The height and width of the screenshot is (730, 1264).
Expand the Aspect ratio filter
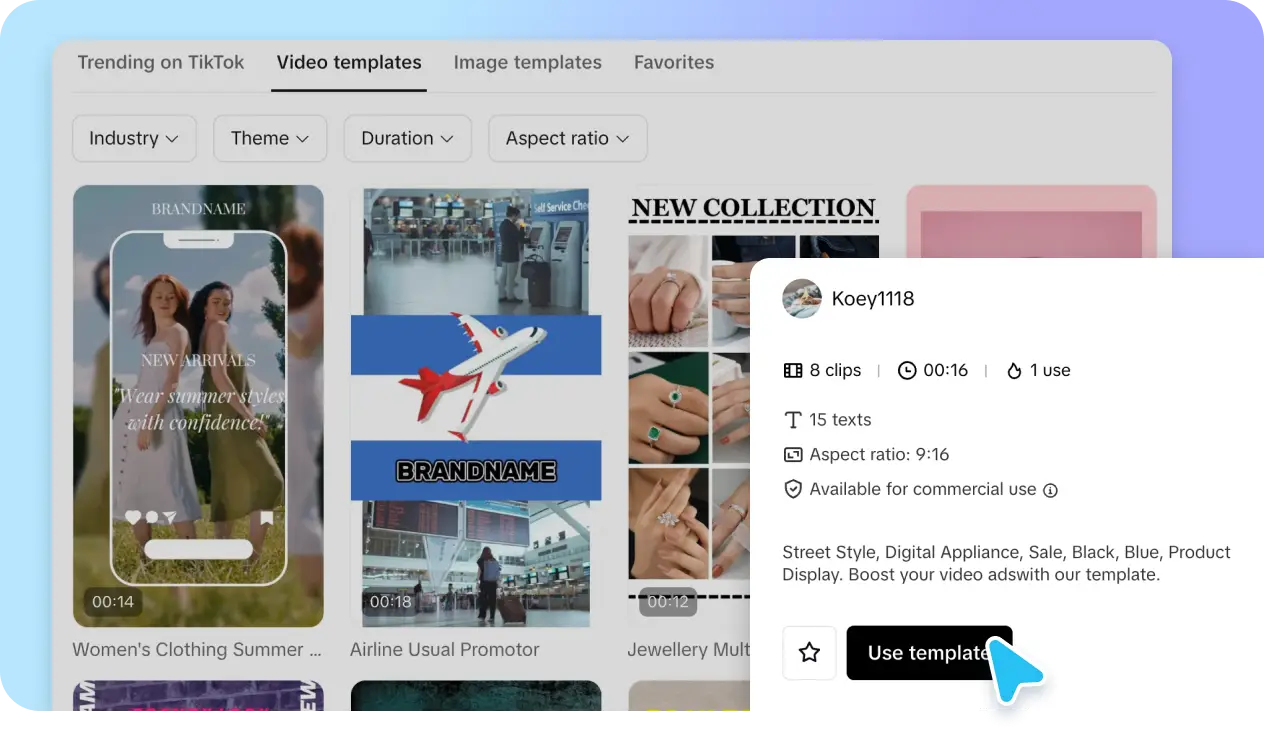567,138
